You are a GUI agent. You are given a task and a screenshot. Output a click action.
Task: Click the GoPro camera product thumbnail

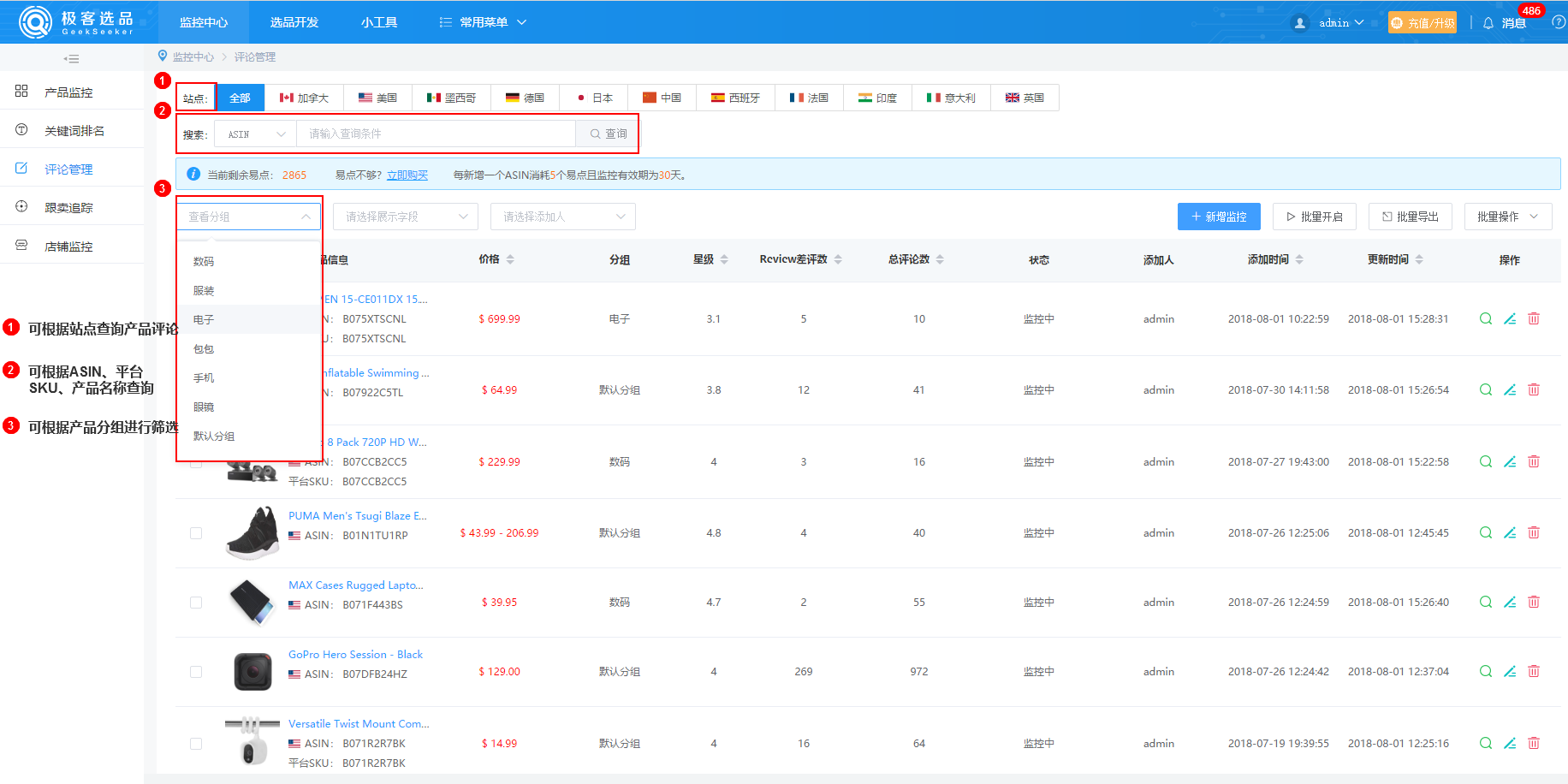click(x=252, y=671)
